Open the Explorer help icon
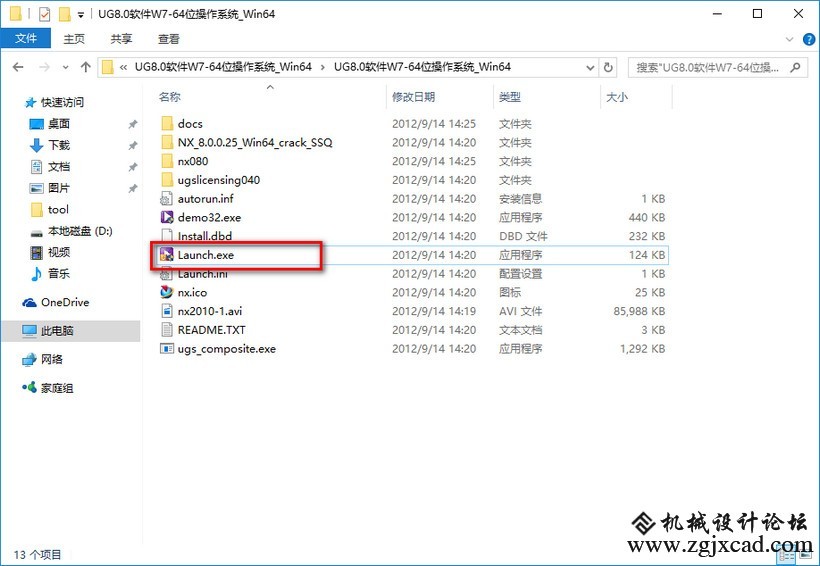This screenshot has height=566, width=820. 808,39
